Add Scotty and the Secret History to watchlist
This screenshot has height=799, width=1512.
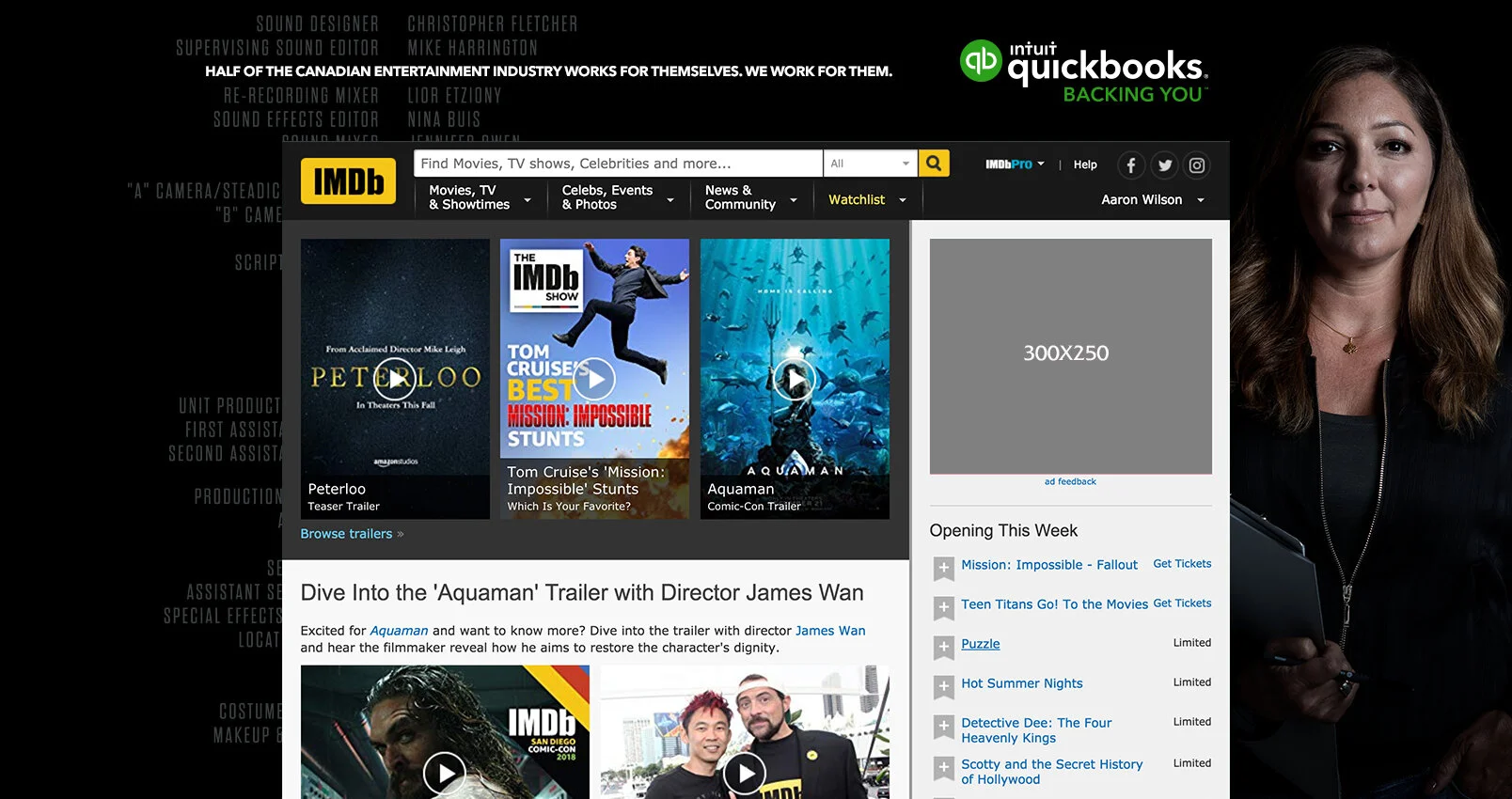point(944,767)
